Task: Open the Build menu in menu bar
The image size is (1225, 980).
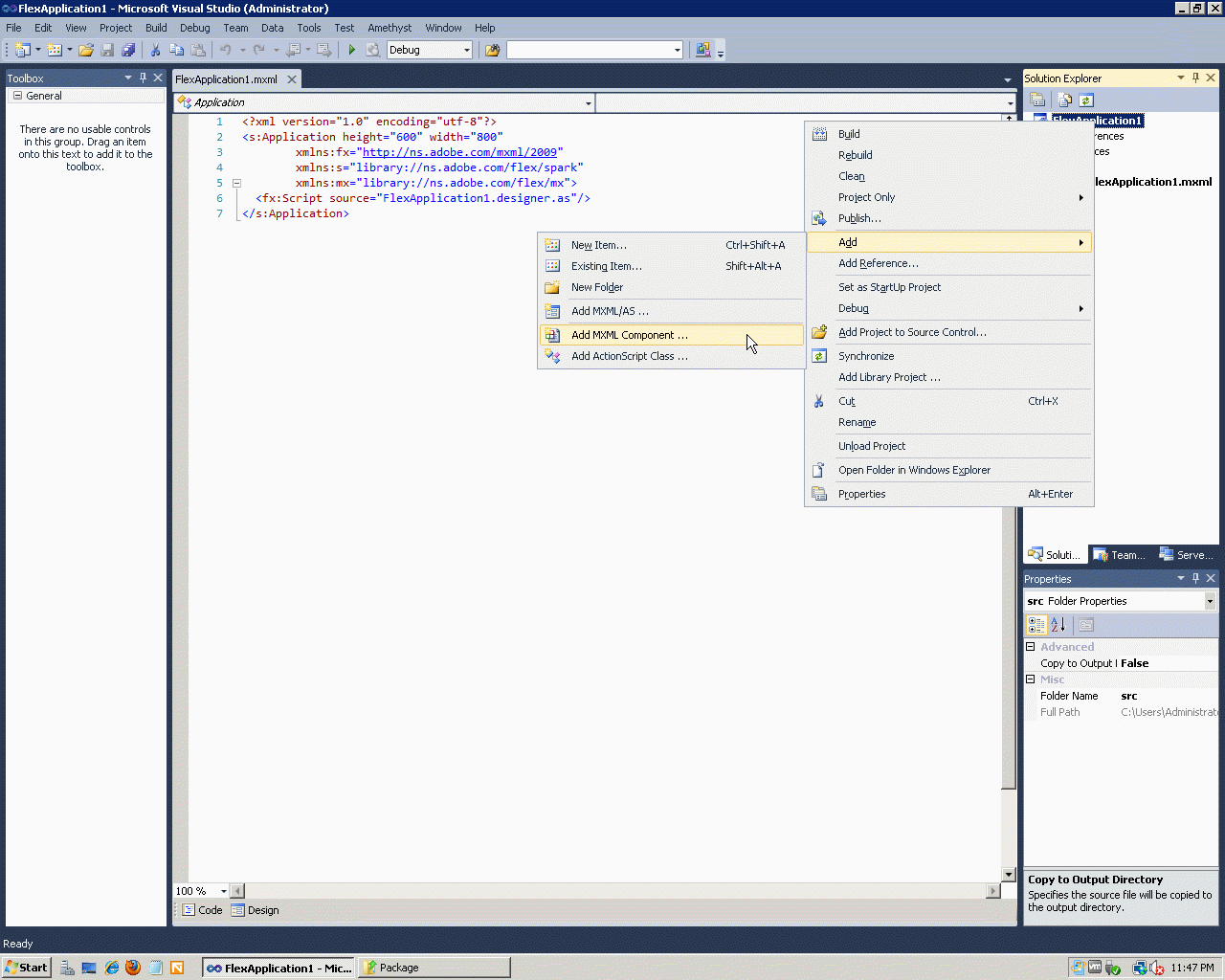Action: pyautogui.click(x=156, y=28)
